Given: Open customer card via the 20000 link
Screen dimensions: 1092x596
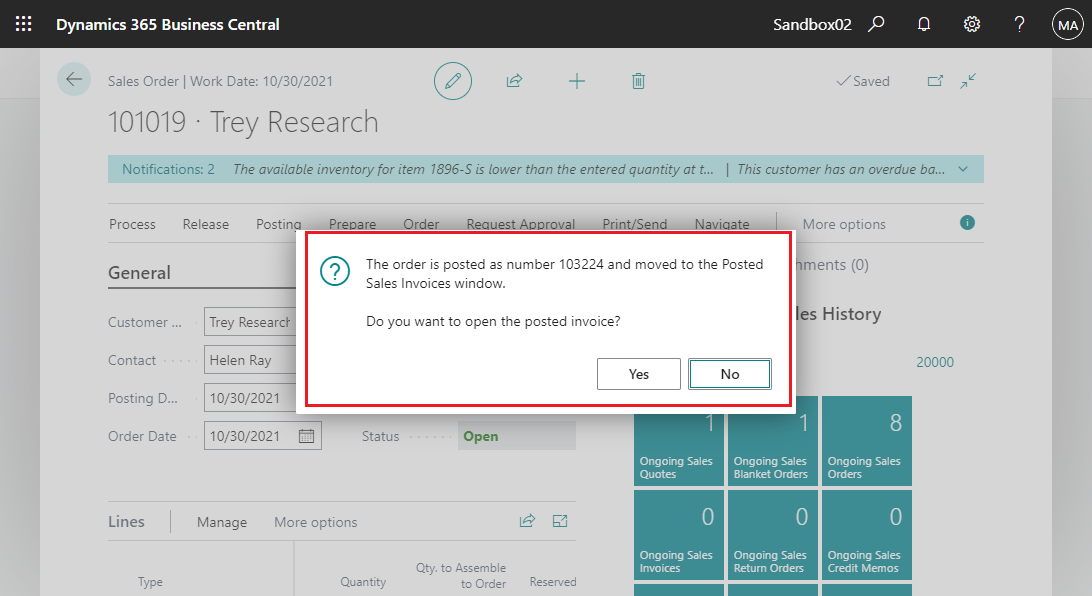Looking at the screenshot, I should pyautogui.click(x=934, y=362).
